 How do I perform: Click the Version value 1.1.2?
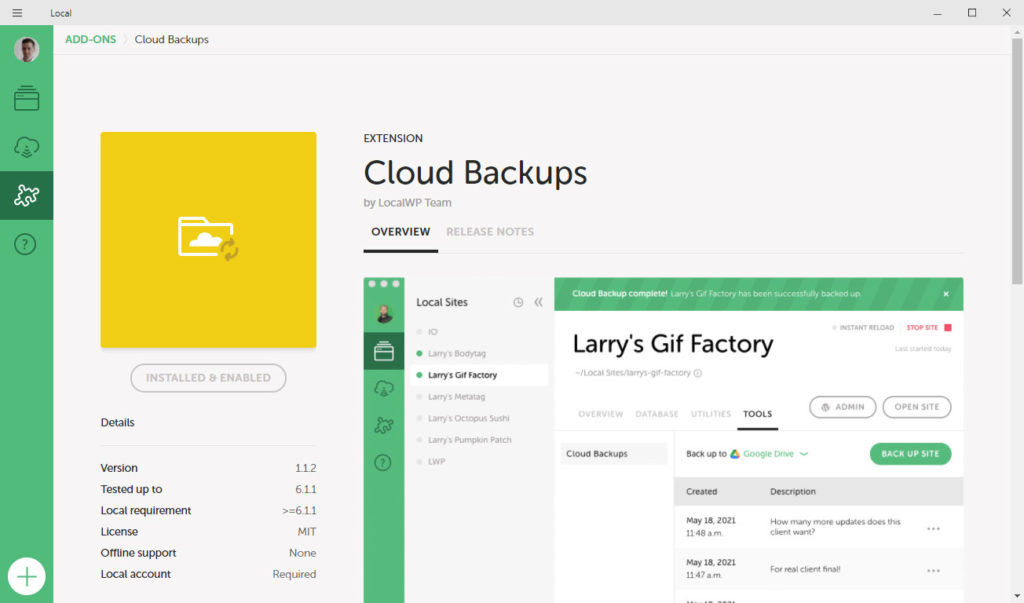click(305, 468)
